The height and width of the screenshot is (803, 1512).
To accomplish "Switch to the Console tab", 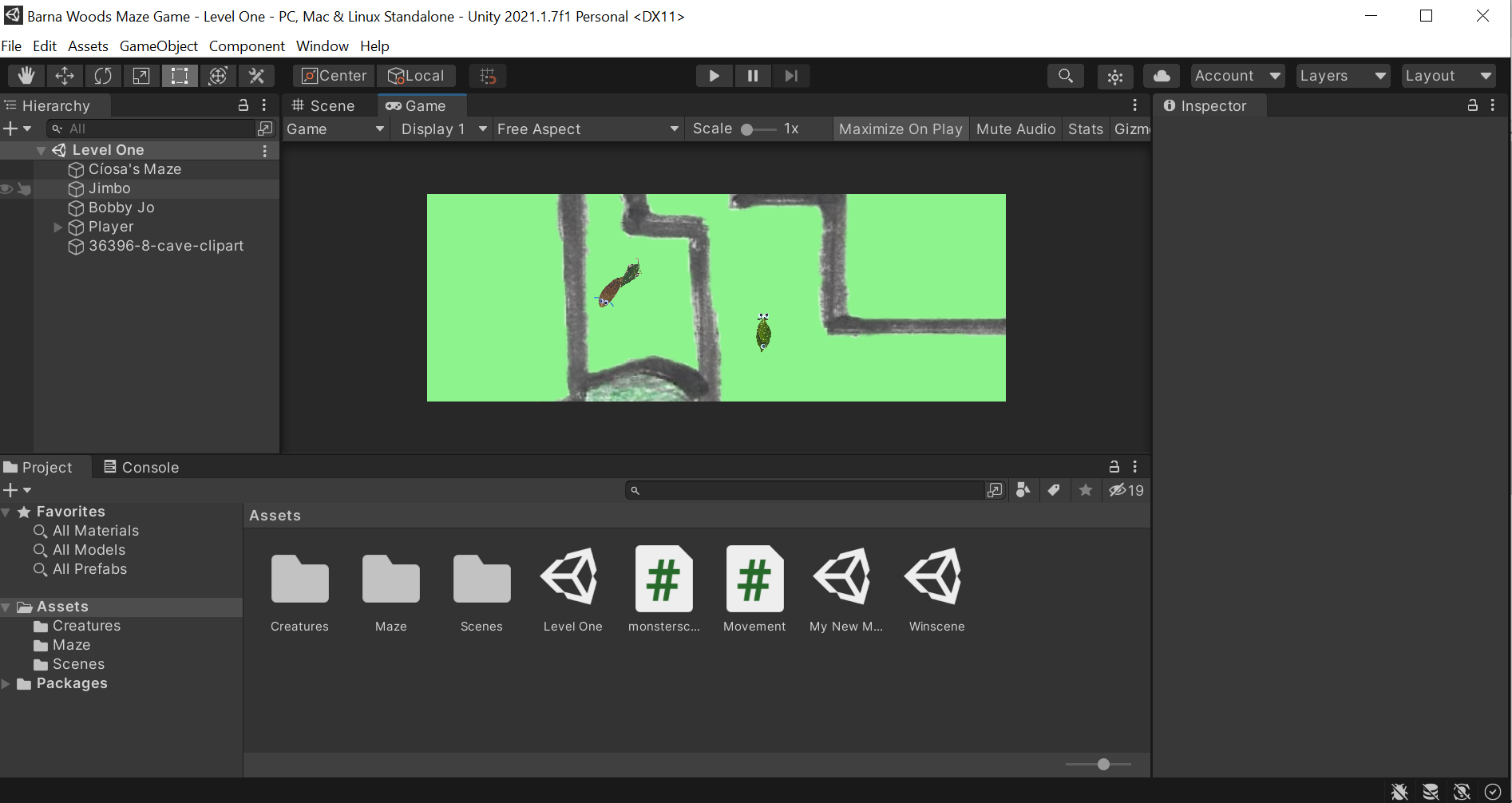I will (141, 468).
